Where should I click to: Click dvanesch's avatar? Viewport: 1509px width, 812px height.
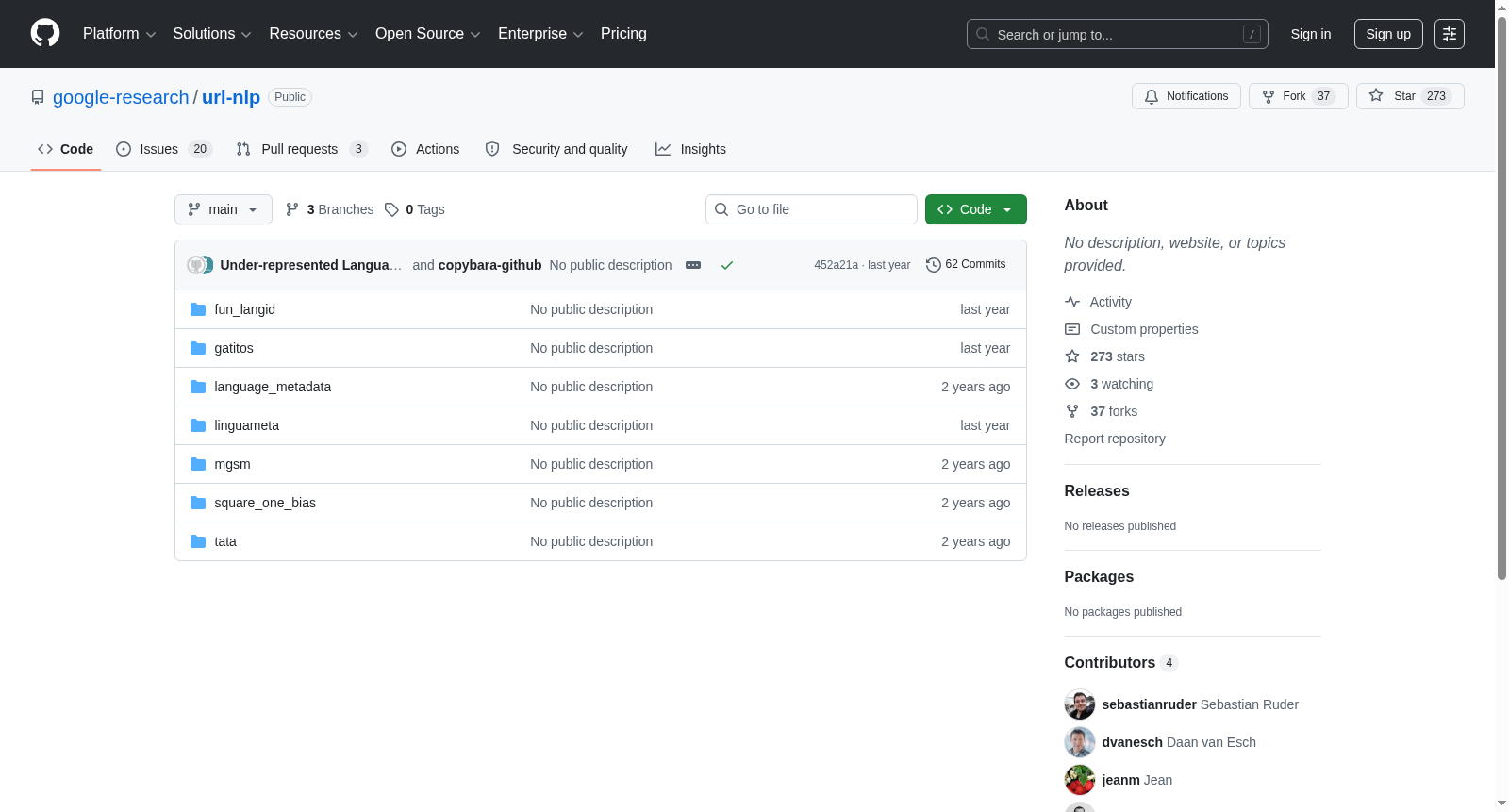pyautogui.click(x=1080, y=742)
